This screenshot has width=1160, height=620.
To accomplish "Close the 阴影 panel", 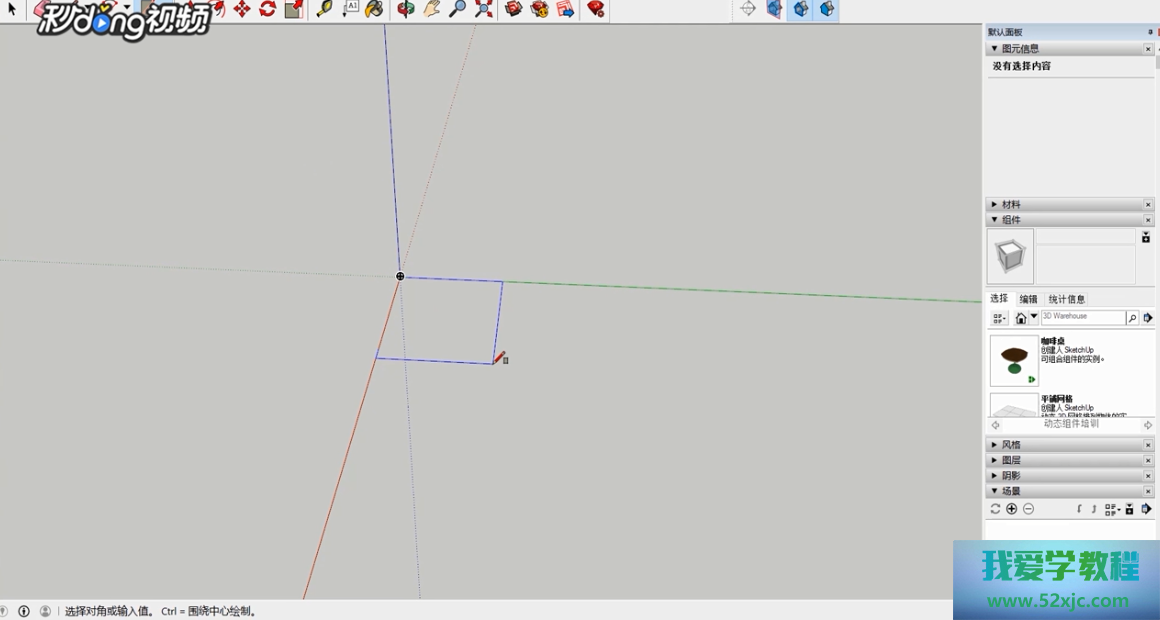I will 1147,475.
